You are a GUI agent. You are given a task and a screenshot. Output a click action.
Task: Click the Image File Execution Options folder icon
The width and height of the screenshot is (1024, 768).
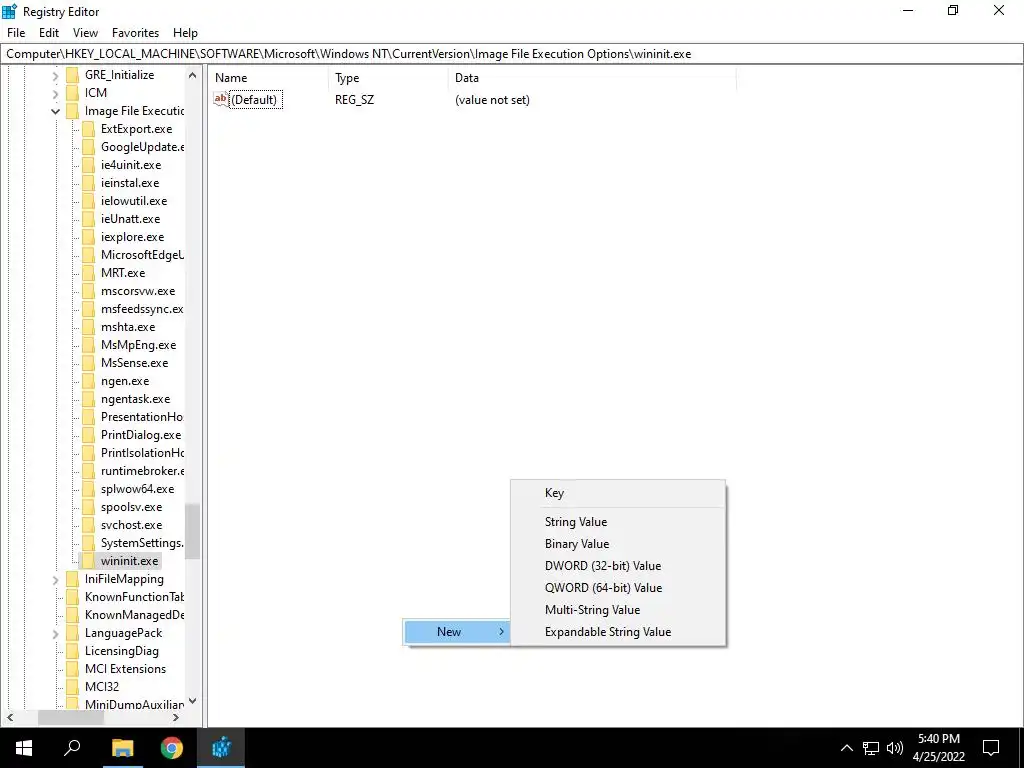coord(72,111)
